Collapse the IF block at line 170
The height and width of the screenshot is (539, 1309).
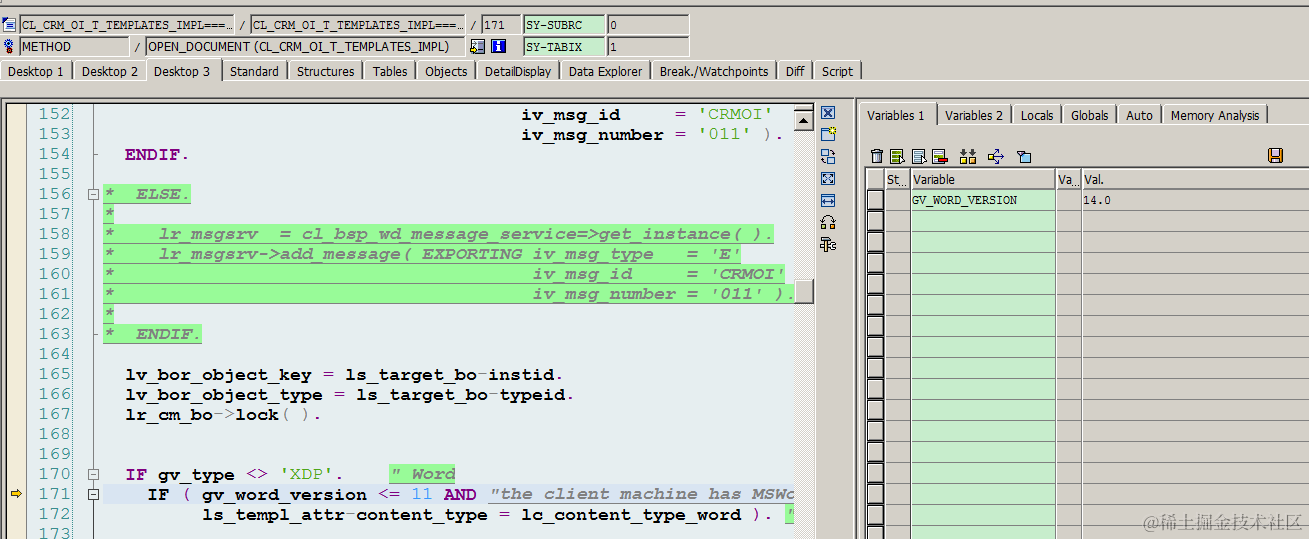pos(93,474)
